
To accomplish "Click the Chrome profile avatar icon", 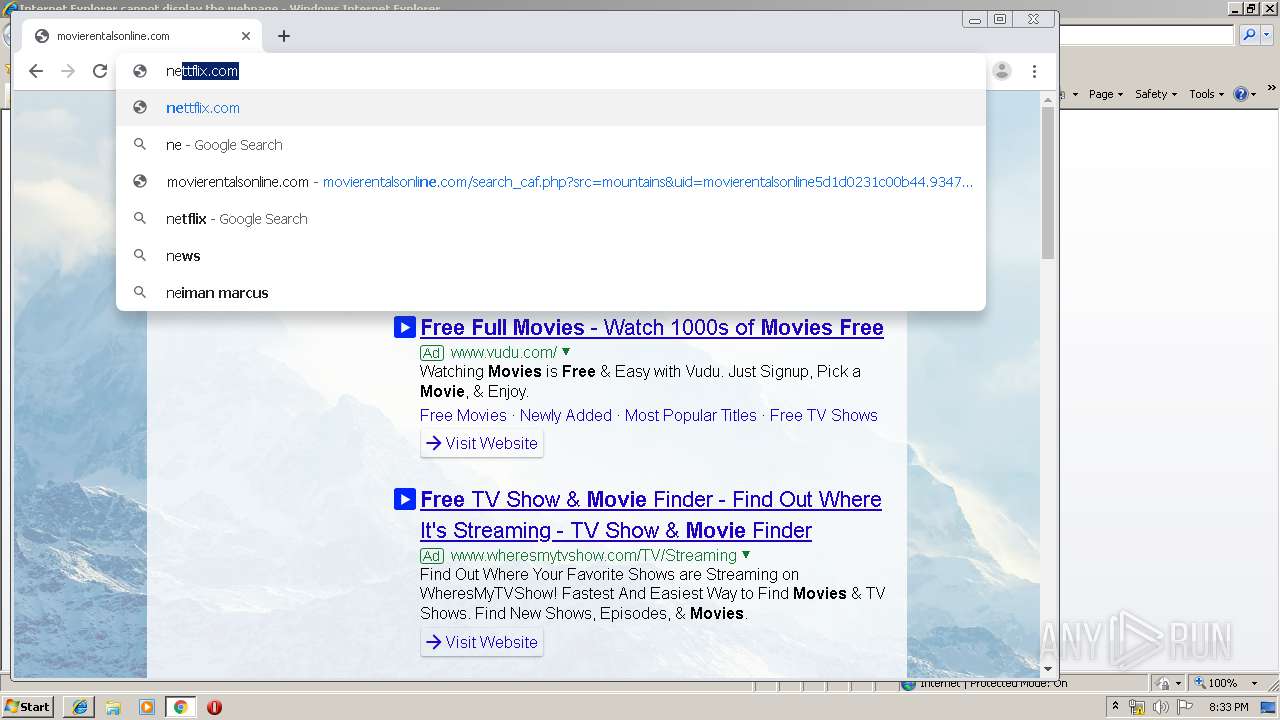I will (x=1002, y=71).
